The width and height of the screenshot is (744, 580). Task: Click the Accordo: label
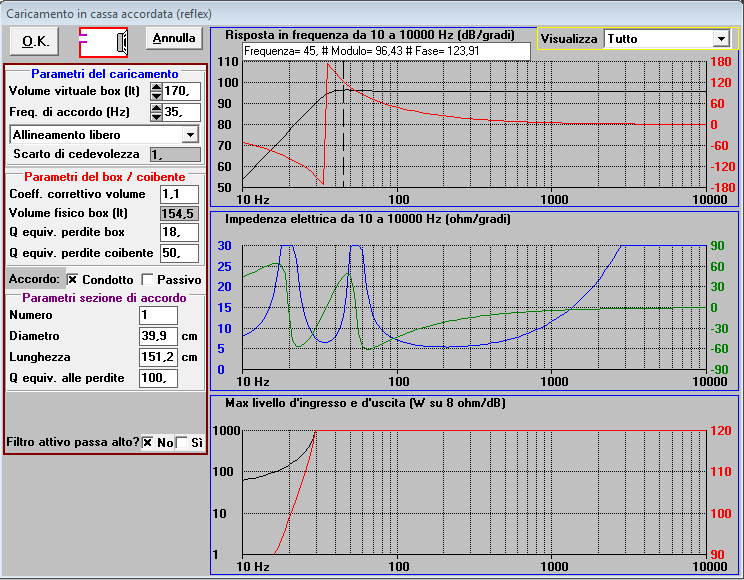[34, 279]
